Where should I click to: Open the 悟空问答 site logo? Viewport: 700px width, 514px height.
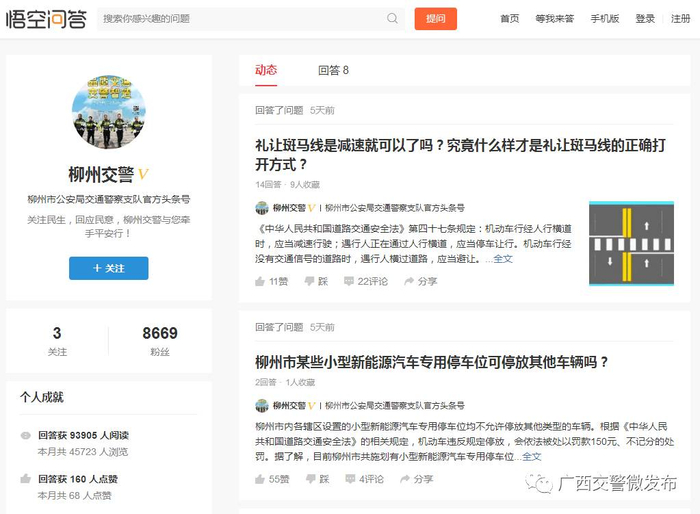point(46,19)
